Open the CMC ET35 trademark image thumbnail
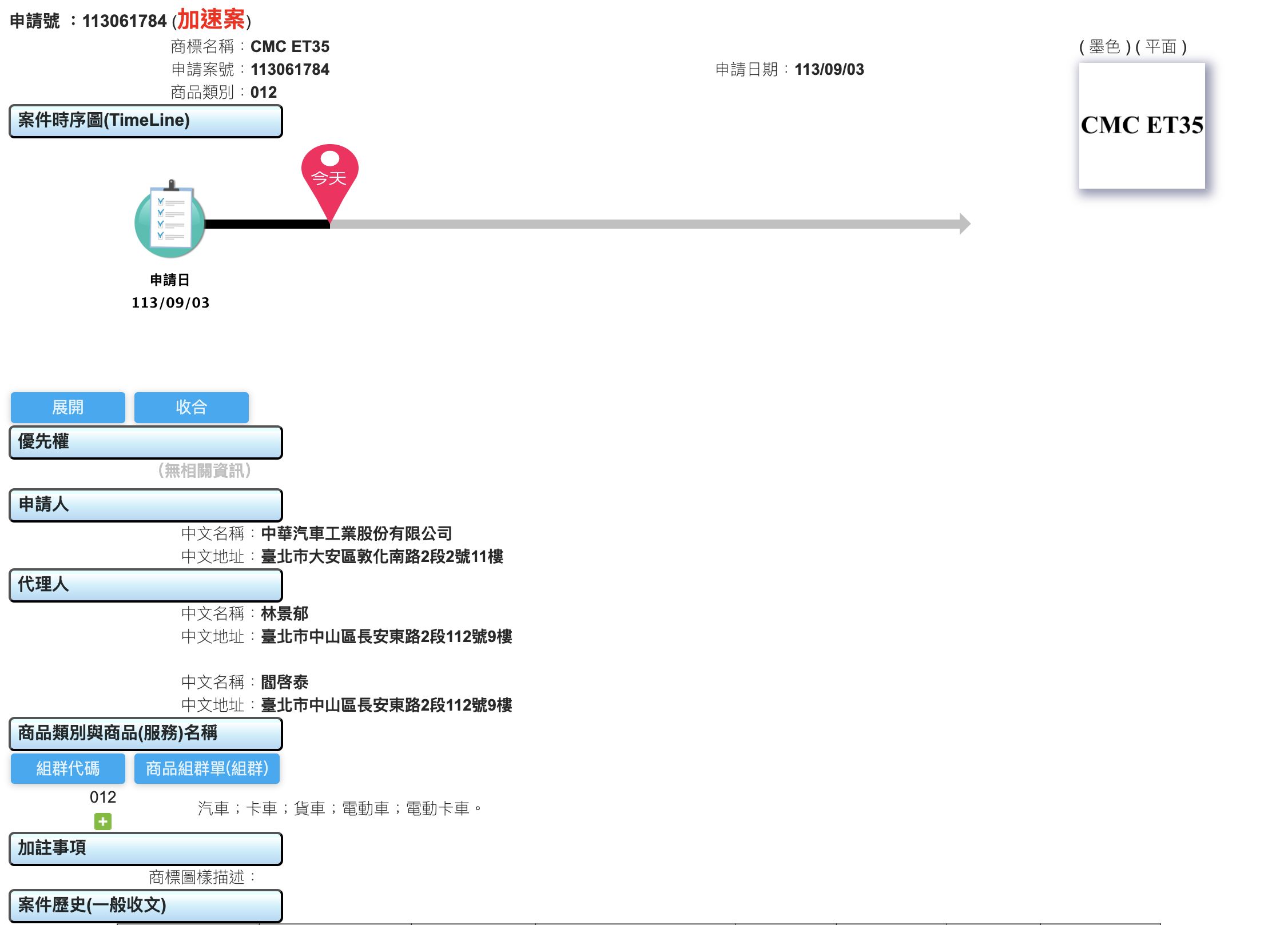 coord(1142,126)
